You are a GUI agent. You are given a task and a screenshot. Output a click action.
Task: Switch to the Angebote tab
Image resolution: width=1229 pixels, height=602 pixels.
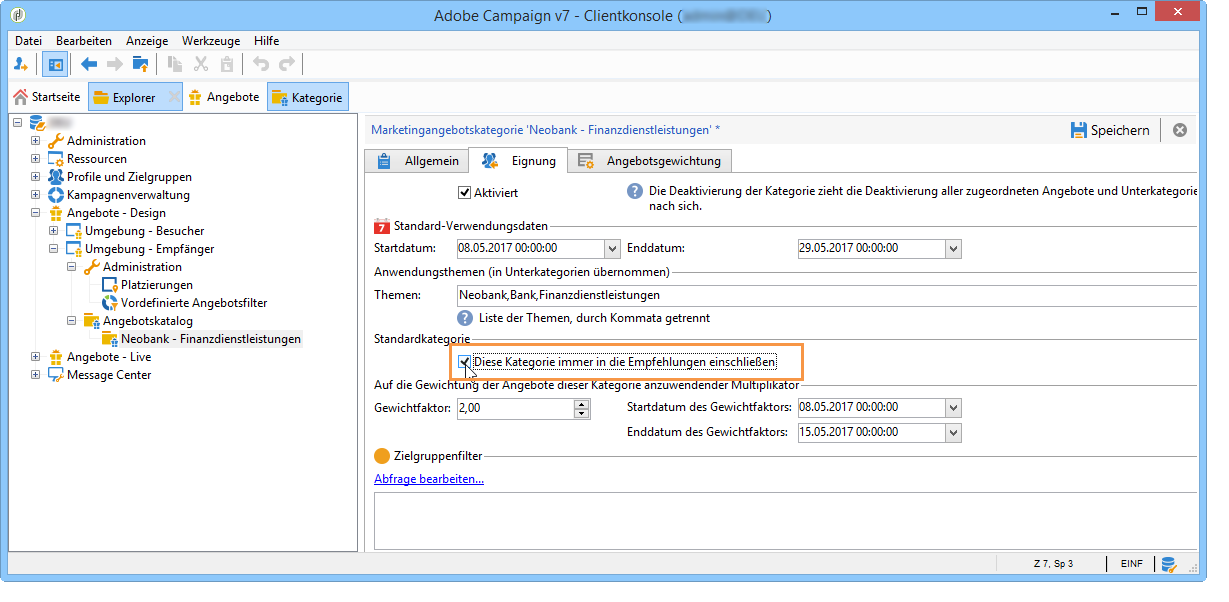pos(224,97)
